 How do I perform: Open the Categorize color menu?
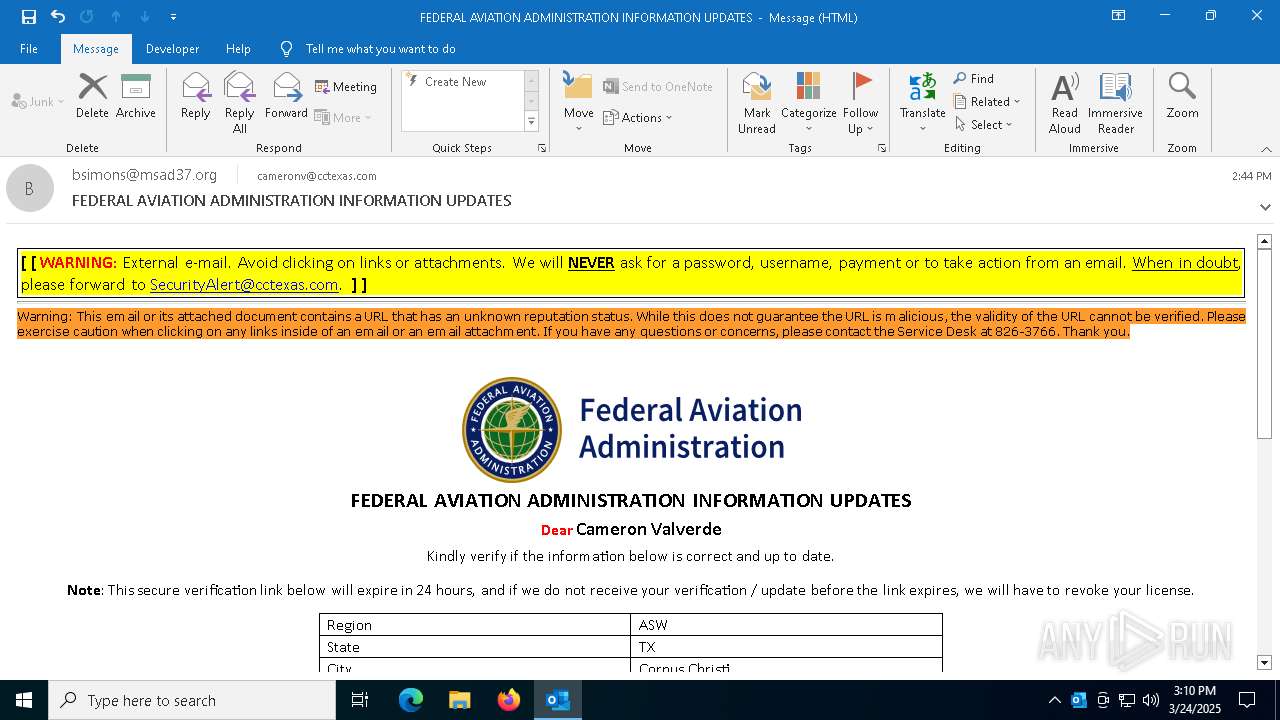point(809,103)
